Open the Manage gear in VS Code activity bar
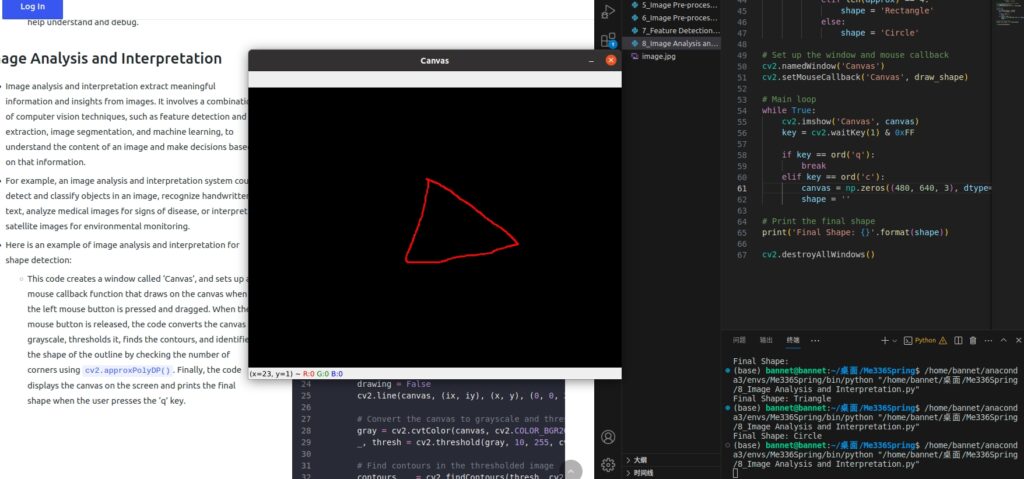The image size is (1024, 479). (x=608, y=465)
